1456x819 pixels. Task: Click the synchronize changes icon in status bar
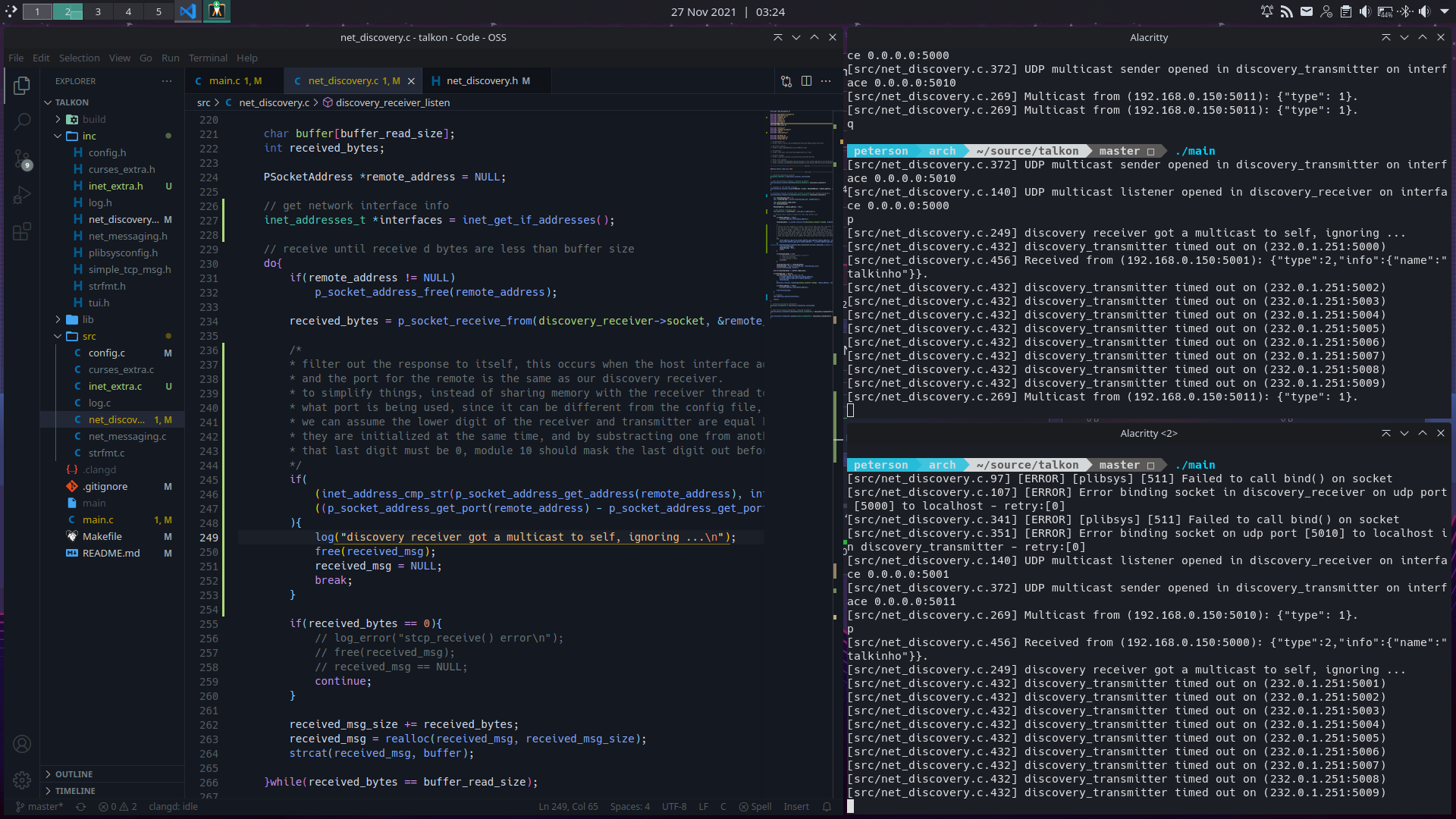(80, 807)
